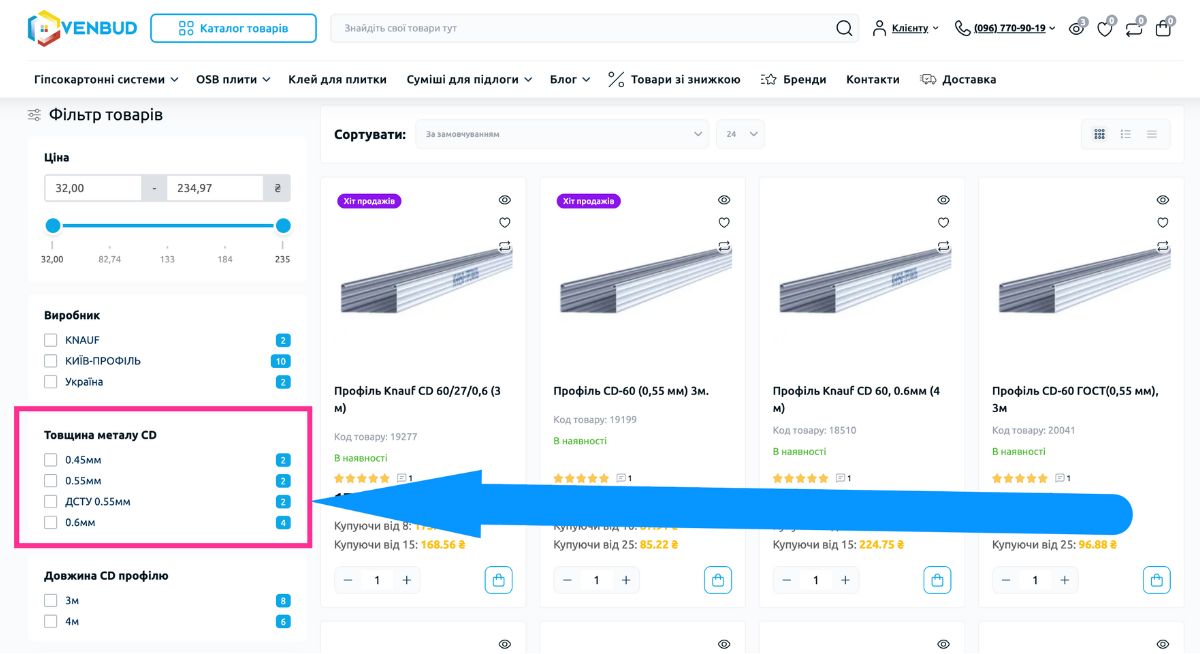Open the Клей для плитки menu item
Viewport: 1200px width, 654px height.
point(337,79)
